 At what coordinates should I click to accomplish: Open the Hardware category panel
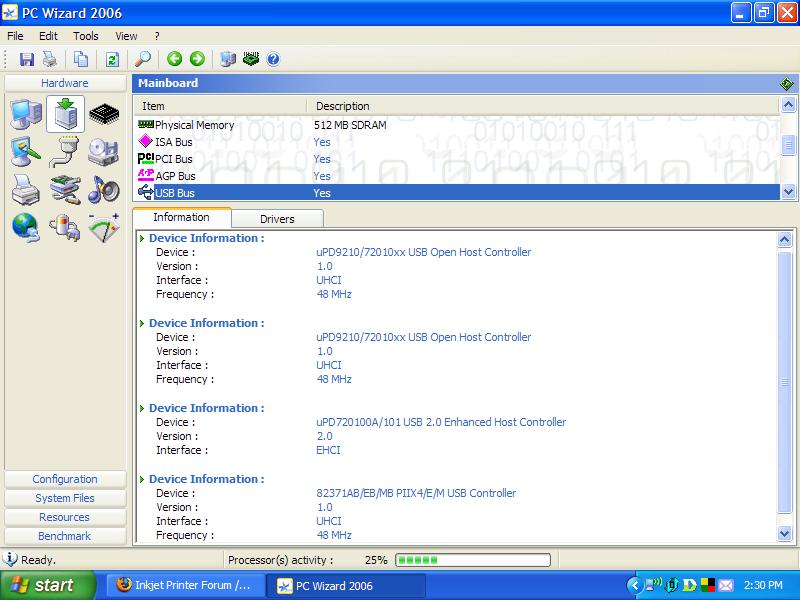65,83
